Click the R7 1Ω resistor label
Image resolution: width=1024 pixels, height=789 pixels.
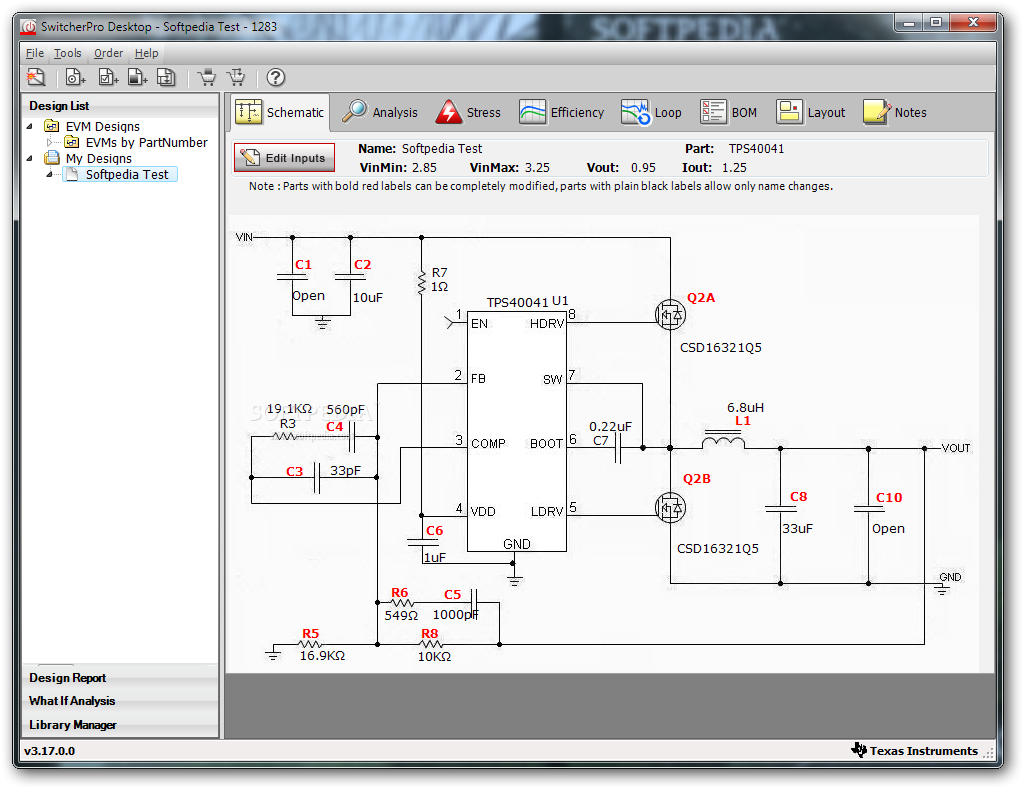440,280
